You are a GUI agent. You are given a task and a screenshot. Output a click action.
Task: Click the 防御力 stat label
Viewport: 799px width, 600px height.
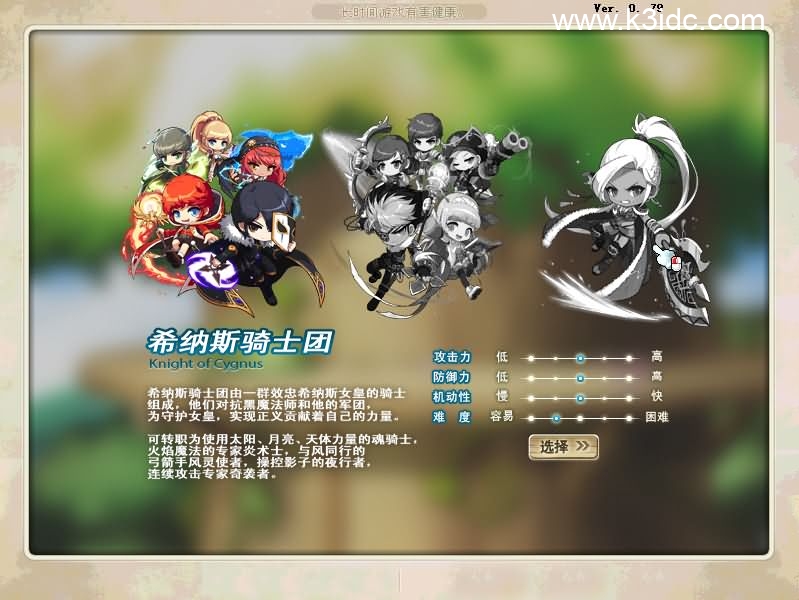coord(451,377)
